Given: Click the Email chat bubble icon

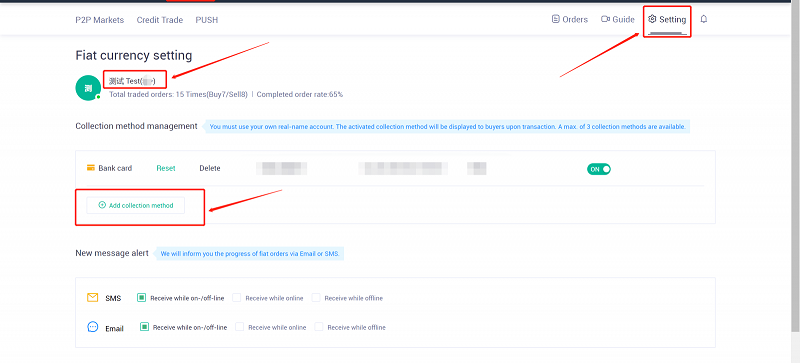Looking at the screenshot, I should coord(92,327).
